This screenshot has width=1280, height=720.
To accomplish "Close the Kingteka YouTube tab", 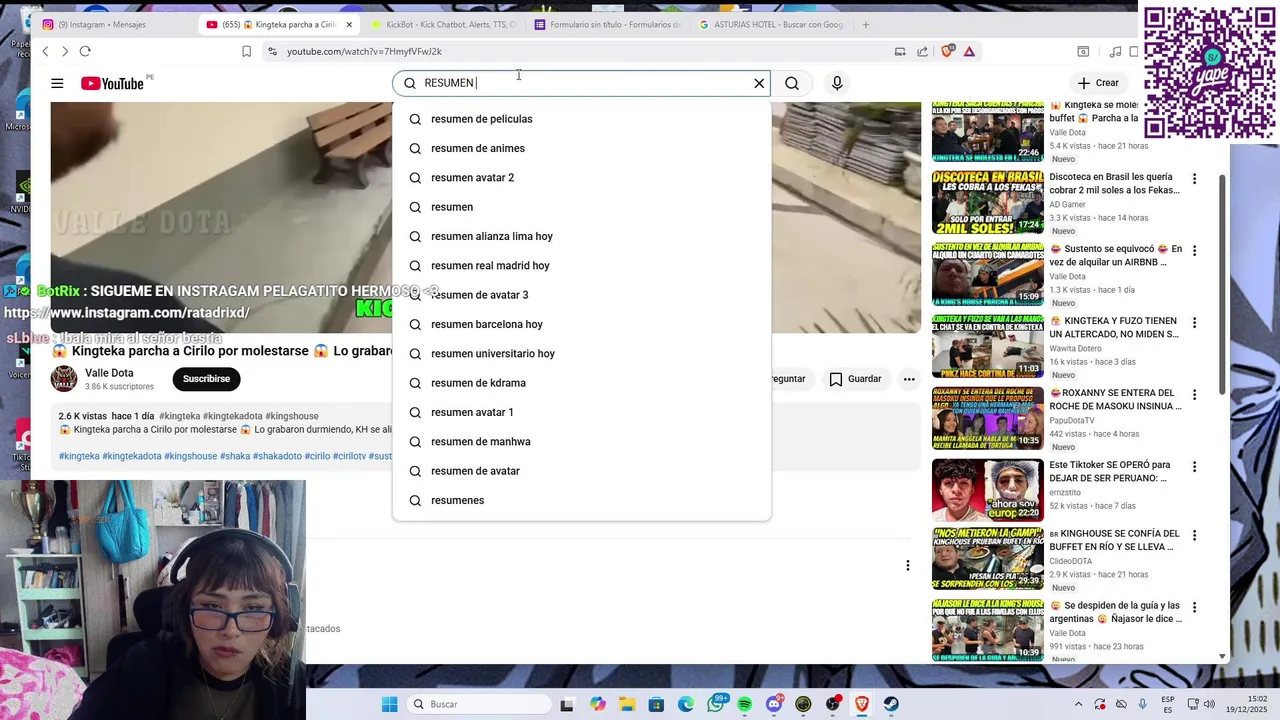I will click(349, 24).
